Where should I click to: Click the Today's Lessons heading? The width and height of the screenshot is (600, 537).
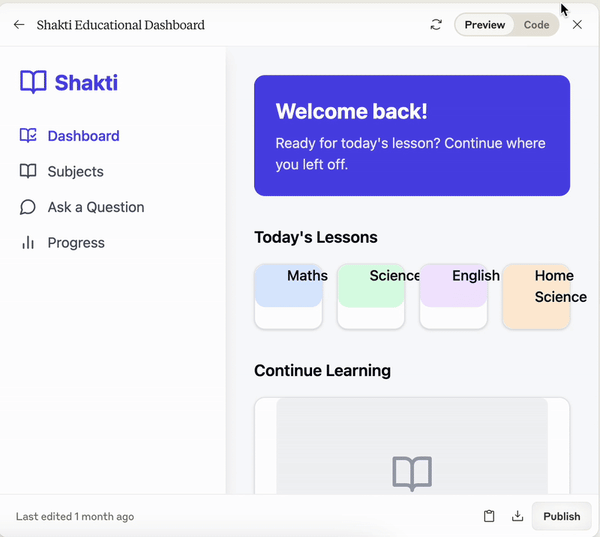(316, 237)
